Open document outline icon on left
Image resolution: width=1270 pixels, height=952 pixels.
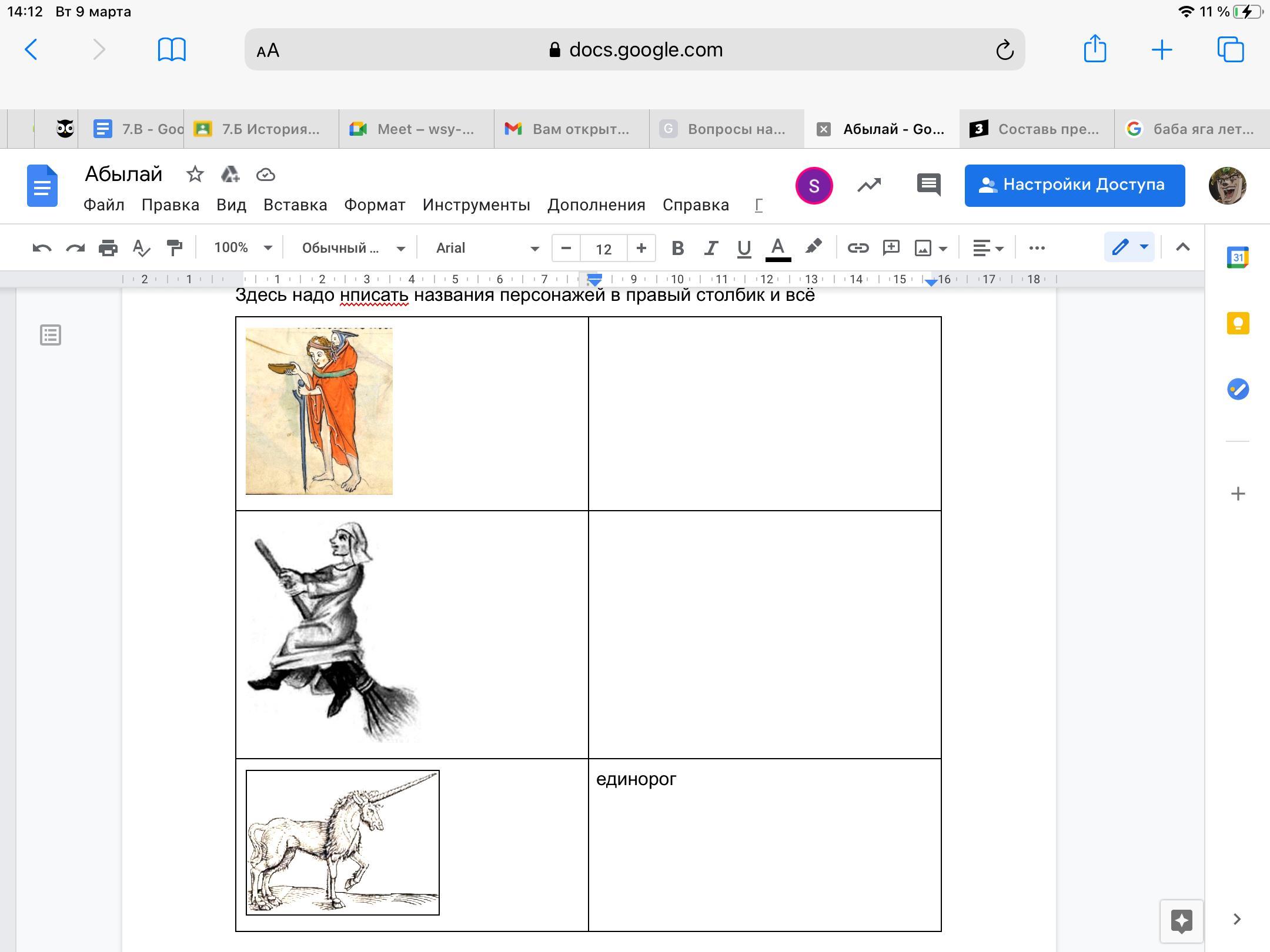coord(51,335)
